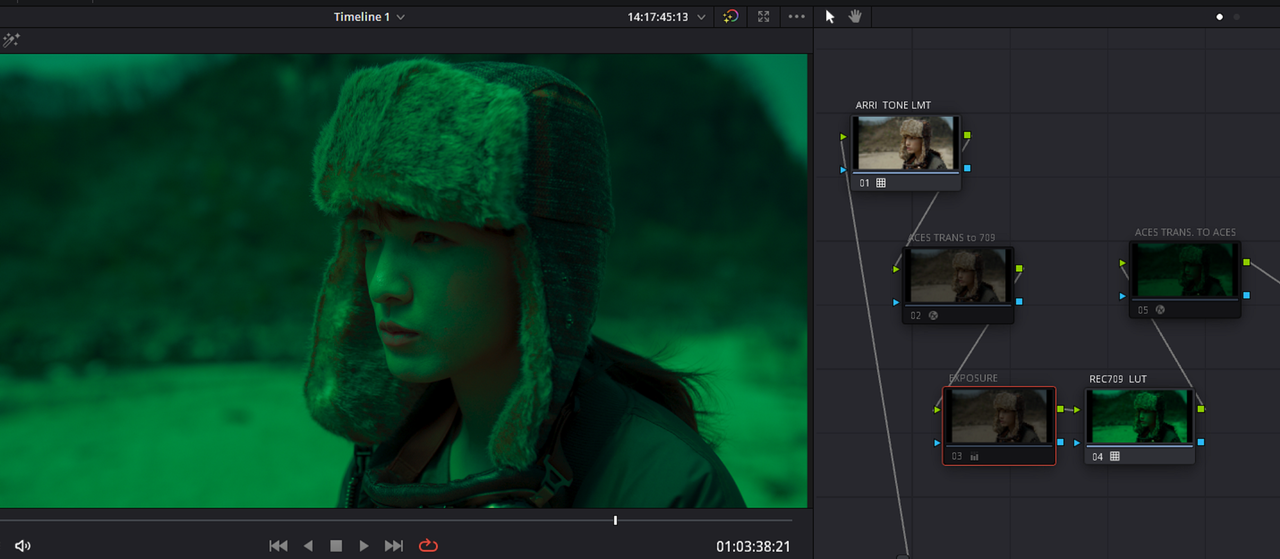
Task: Play the clip forward
Action: click(x=364, y=546)
